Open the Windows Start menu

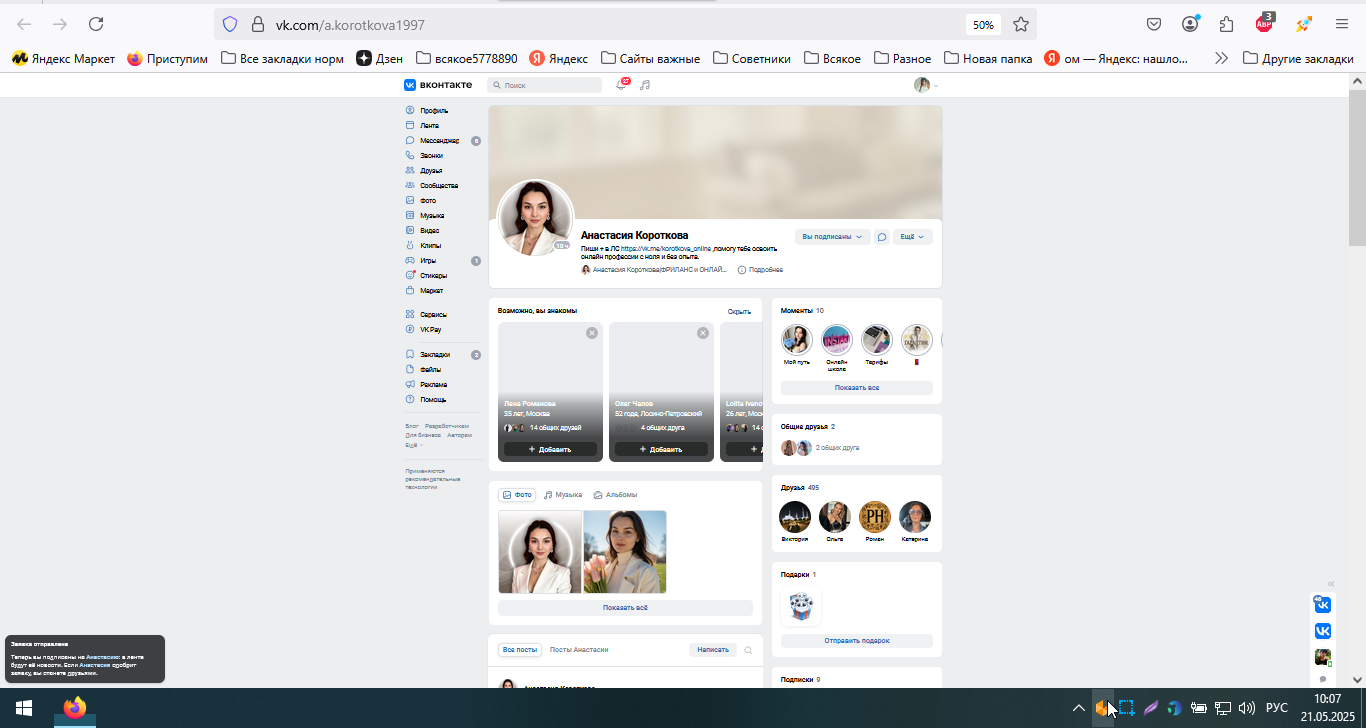click(x=24, y=708)
